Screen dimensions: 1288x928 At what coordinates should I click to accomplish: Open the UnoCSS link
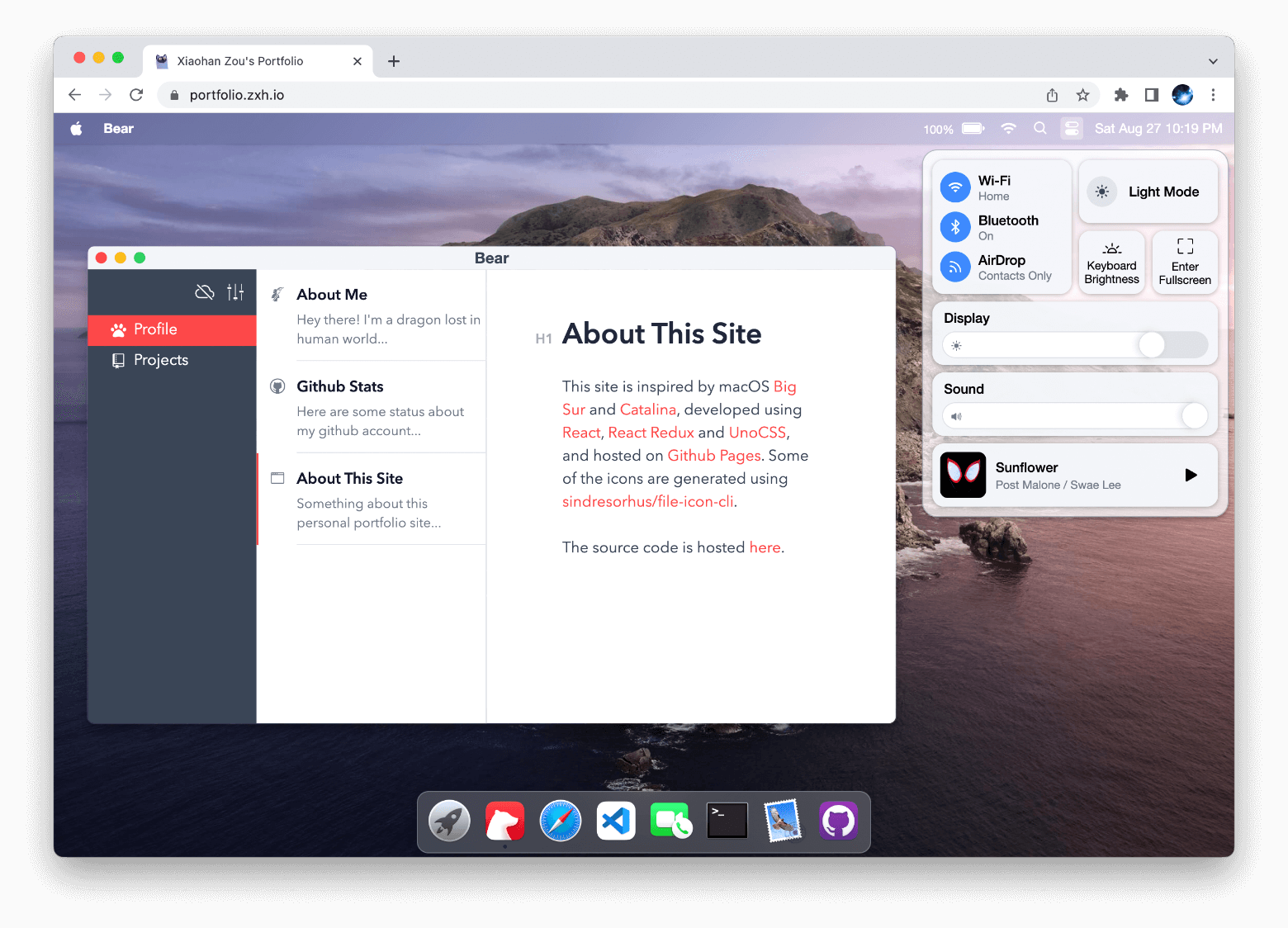757,433
